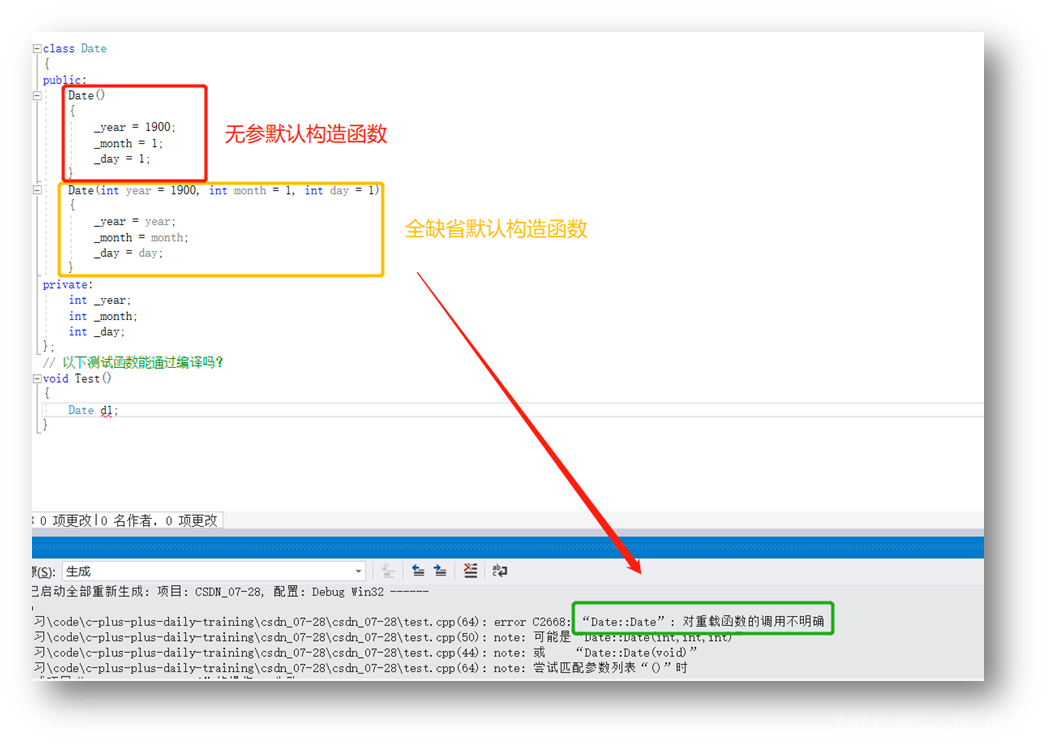Collapse the Date(int year...) constructor block

point(37,190)
